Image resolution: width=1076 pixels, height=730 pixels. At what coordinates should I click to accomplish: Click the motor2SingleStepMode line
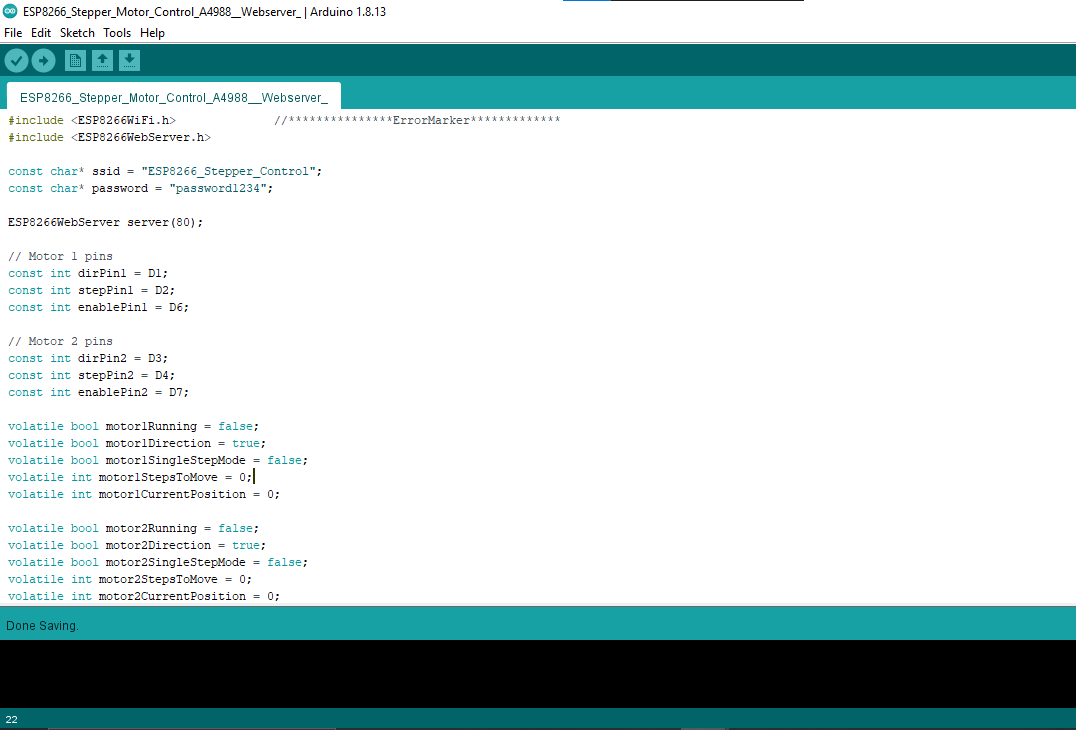[158, 563]
